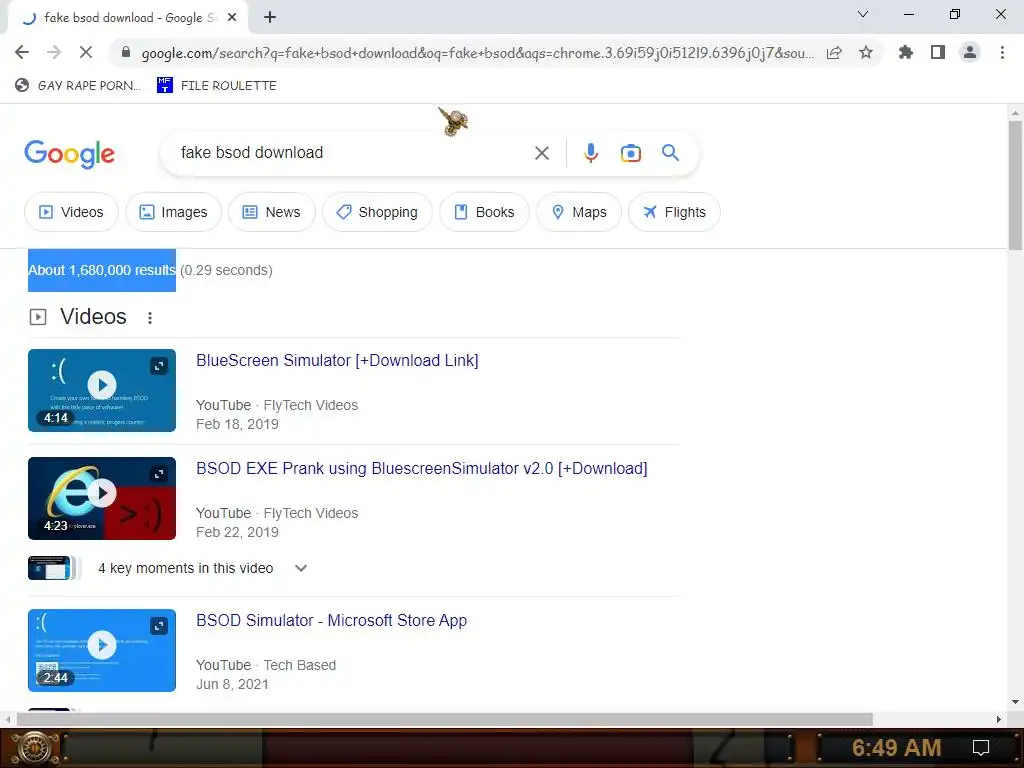Open the Chrome three-dot menu
This screenshot has width=1024, height=768.
click(1002, 52)
